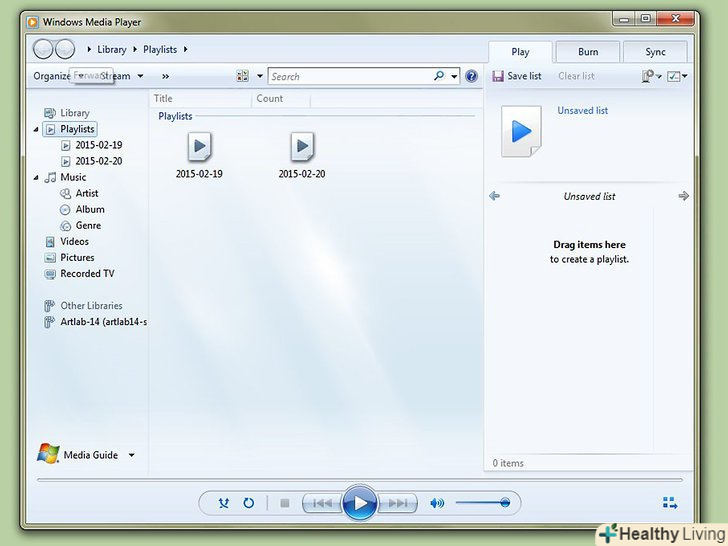Open the Organize dropdown menu
Image resolution: width=728 pixels, height=546 pixels.
pyautogui.click(x=57, y=76)
